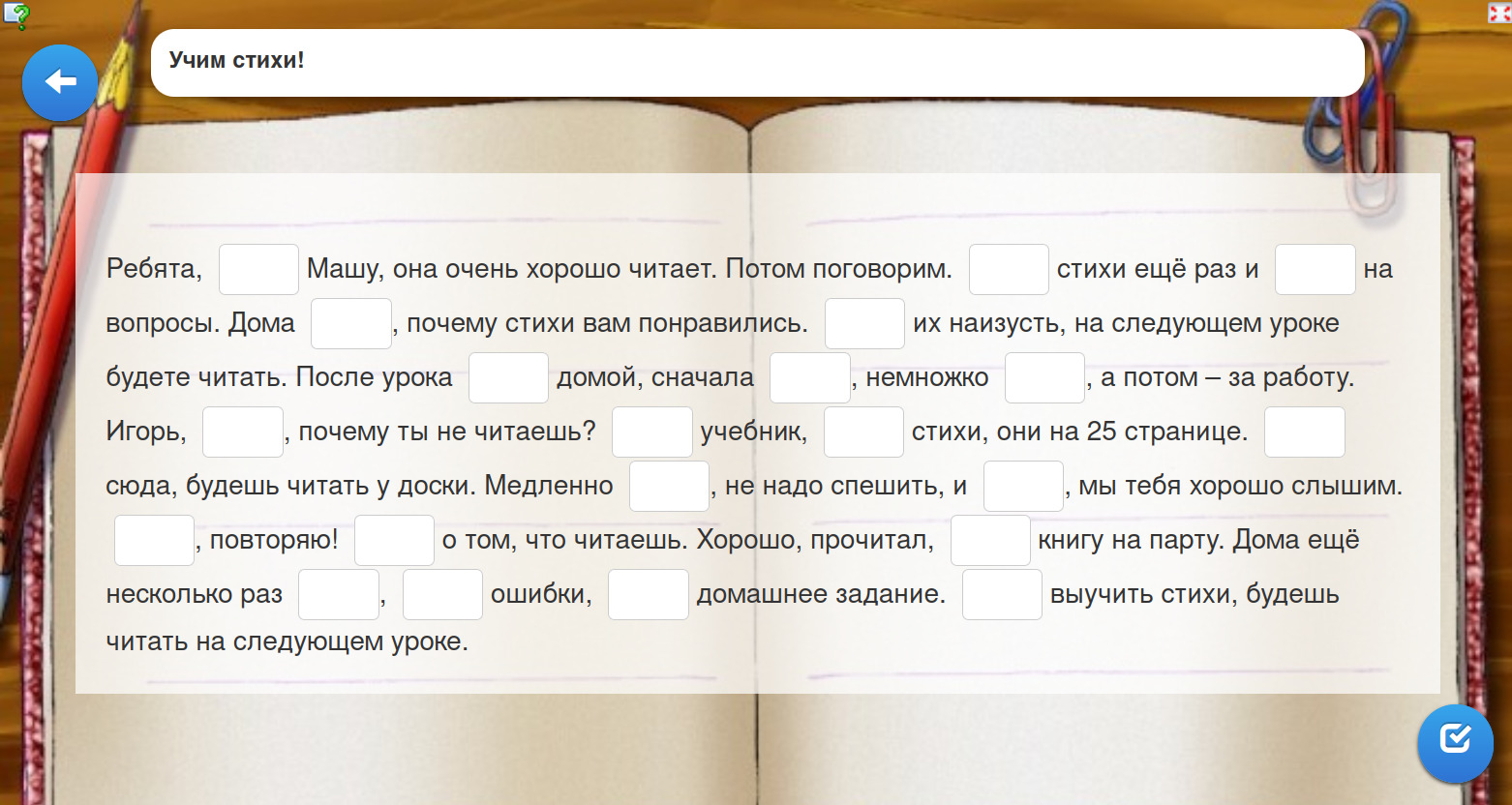
Task: Select the blank before «книгу на парту»
Action: [x=989, y=540]
